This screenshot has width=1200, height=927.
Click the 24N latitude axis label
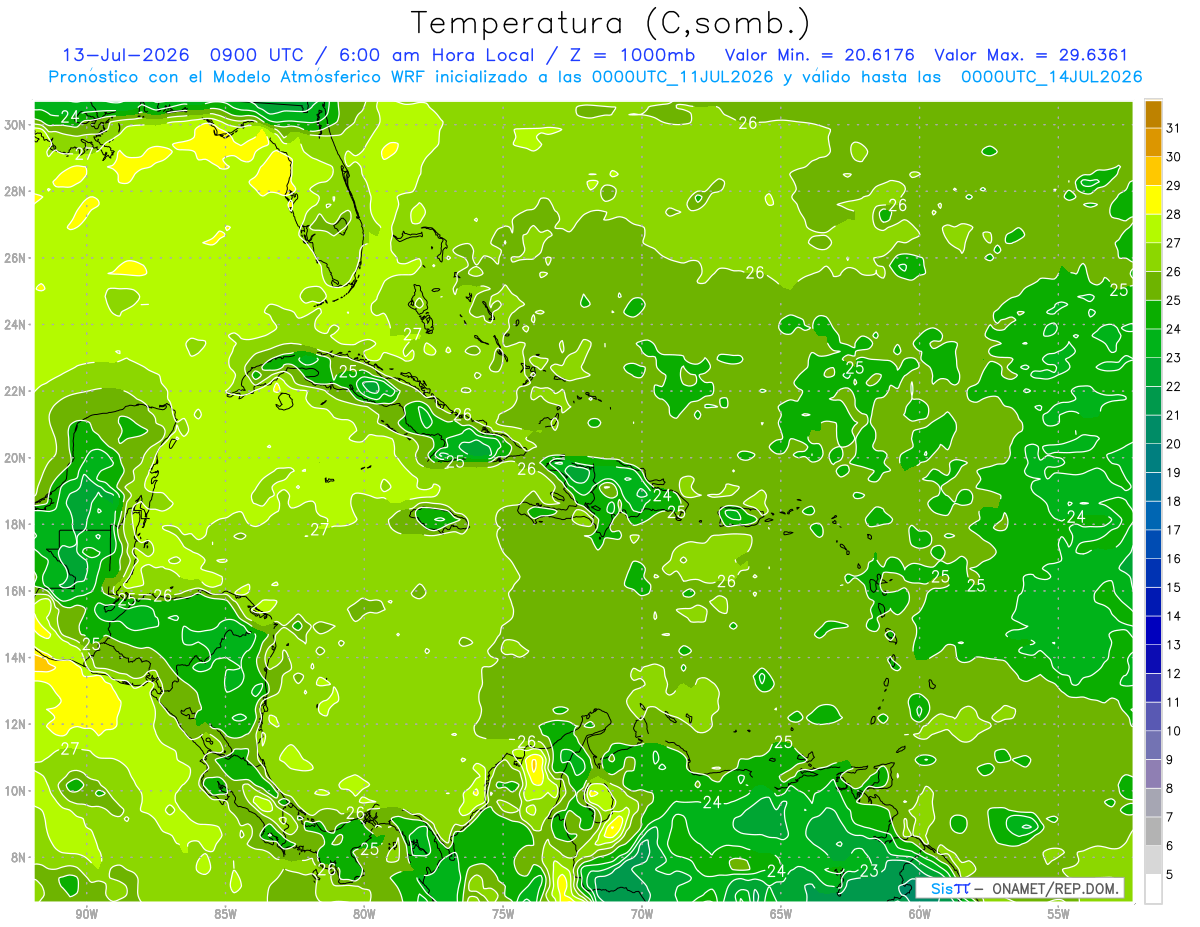(15, 325)
